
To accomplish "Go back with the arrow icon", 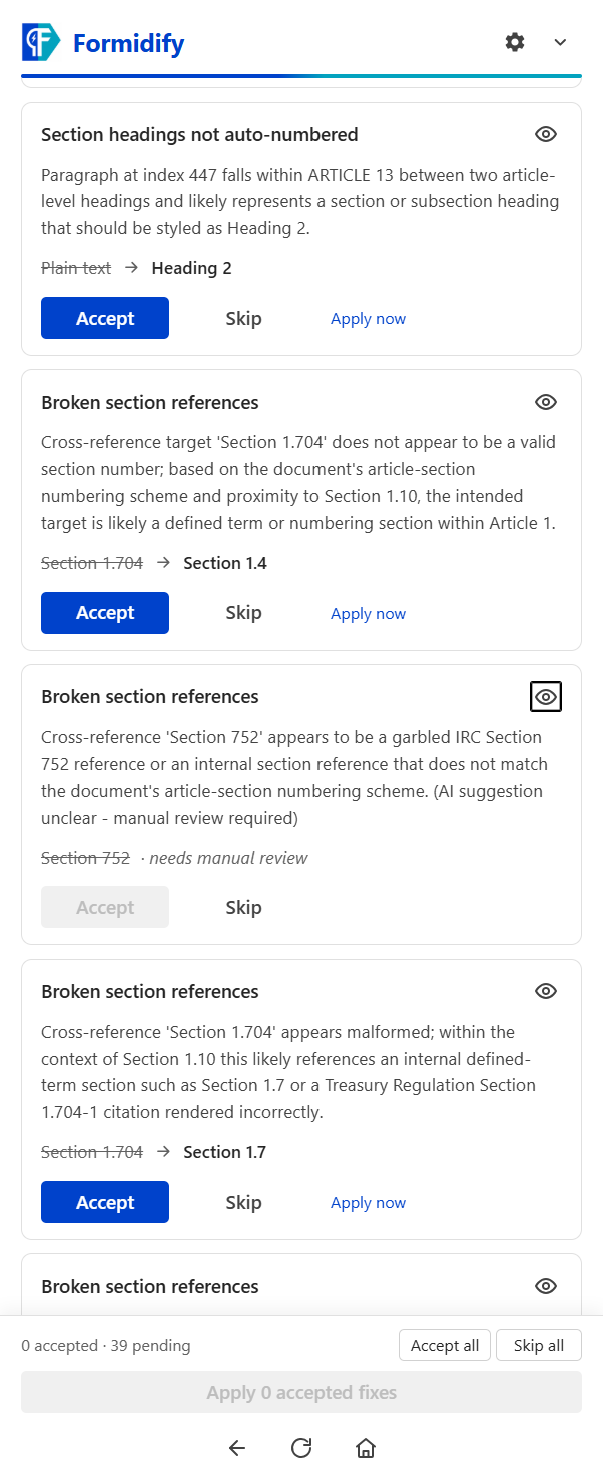I will tap(236, 1447).
